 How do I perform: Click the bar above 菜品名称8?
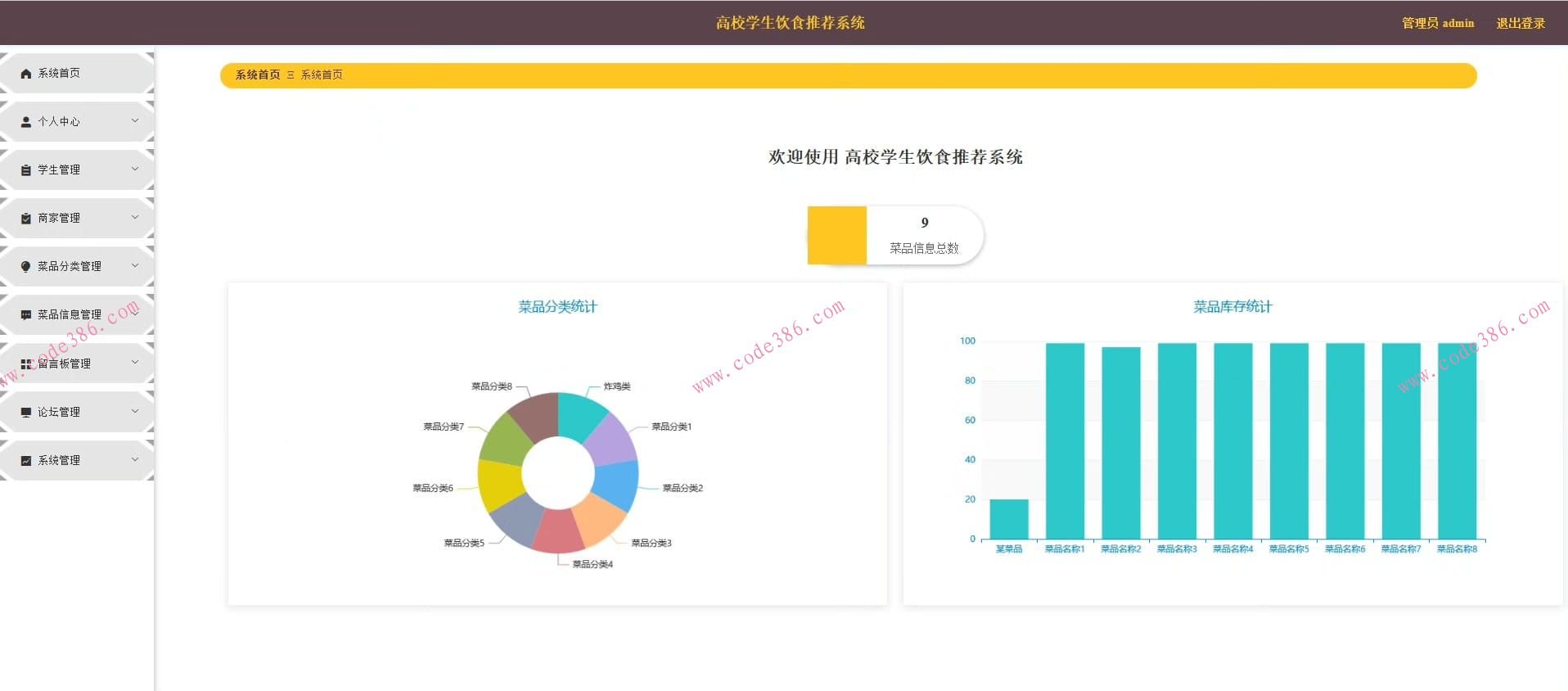1458,441
